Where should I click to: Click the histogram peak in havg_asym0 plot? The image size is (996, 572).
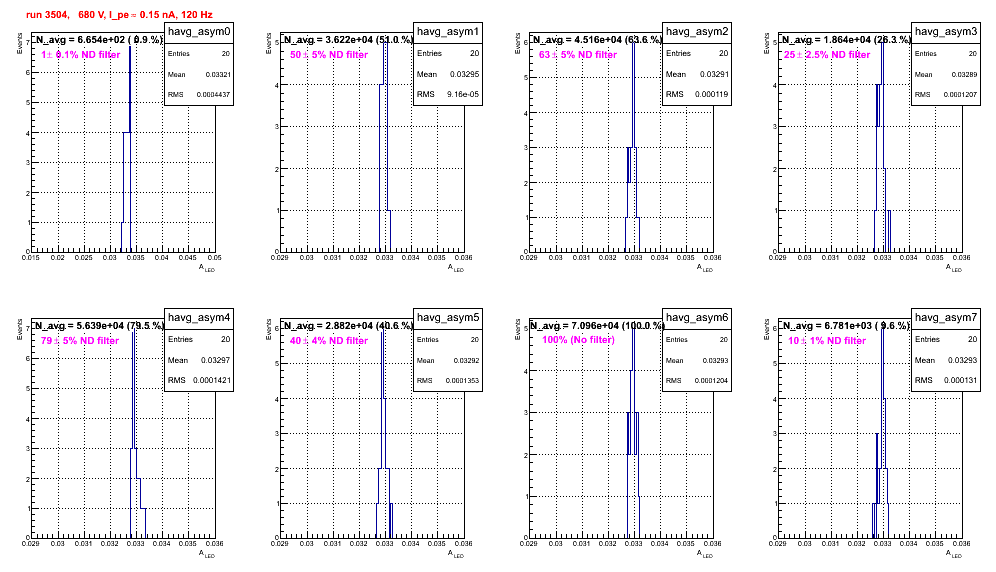tap(130, 47)
